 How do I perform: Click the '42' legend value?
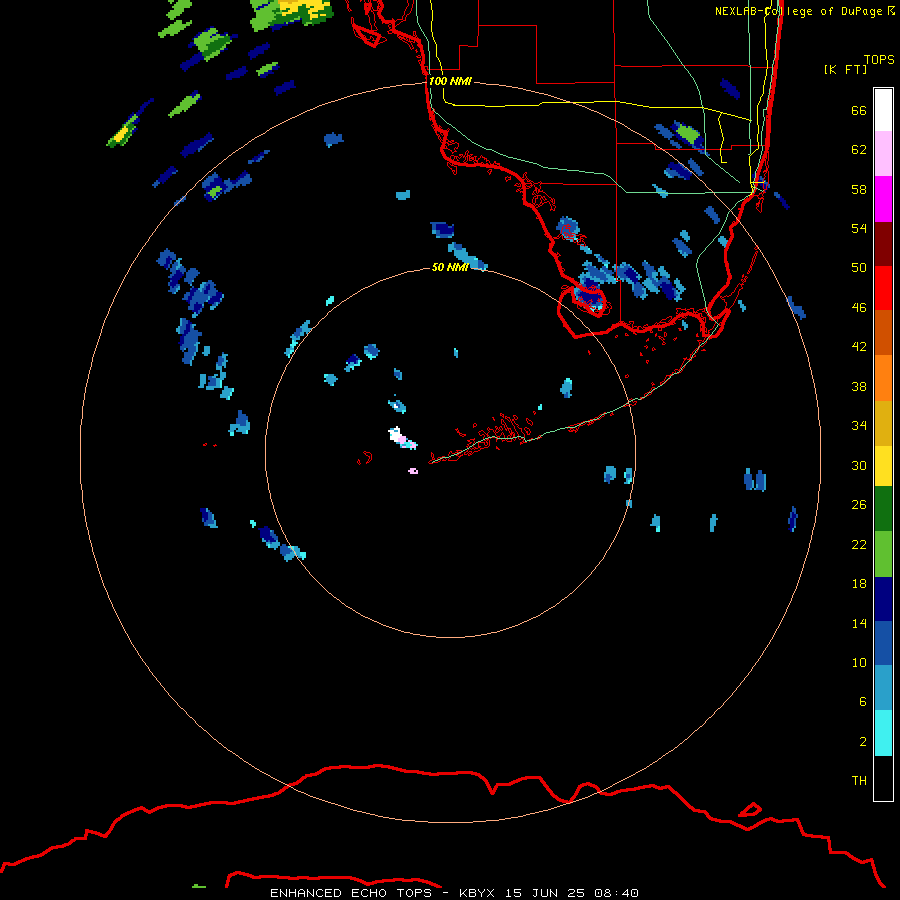[x=859, y=347]
